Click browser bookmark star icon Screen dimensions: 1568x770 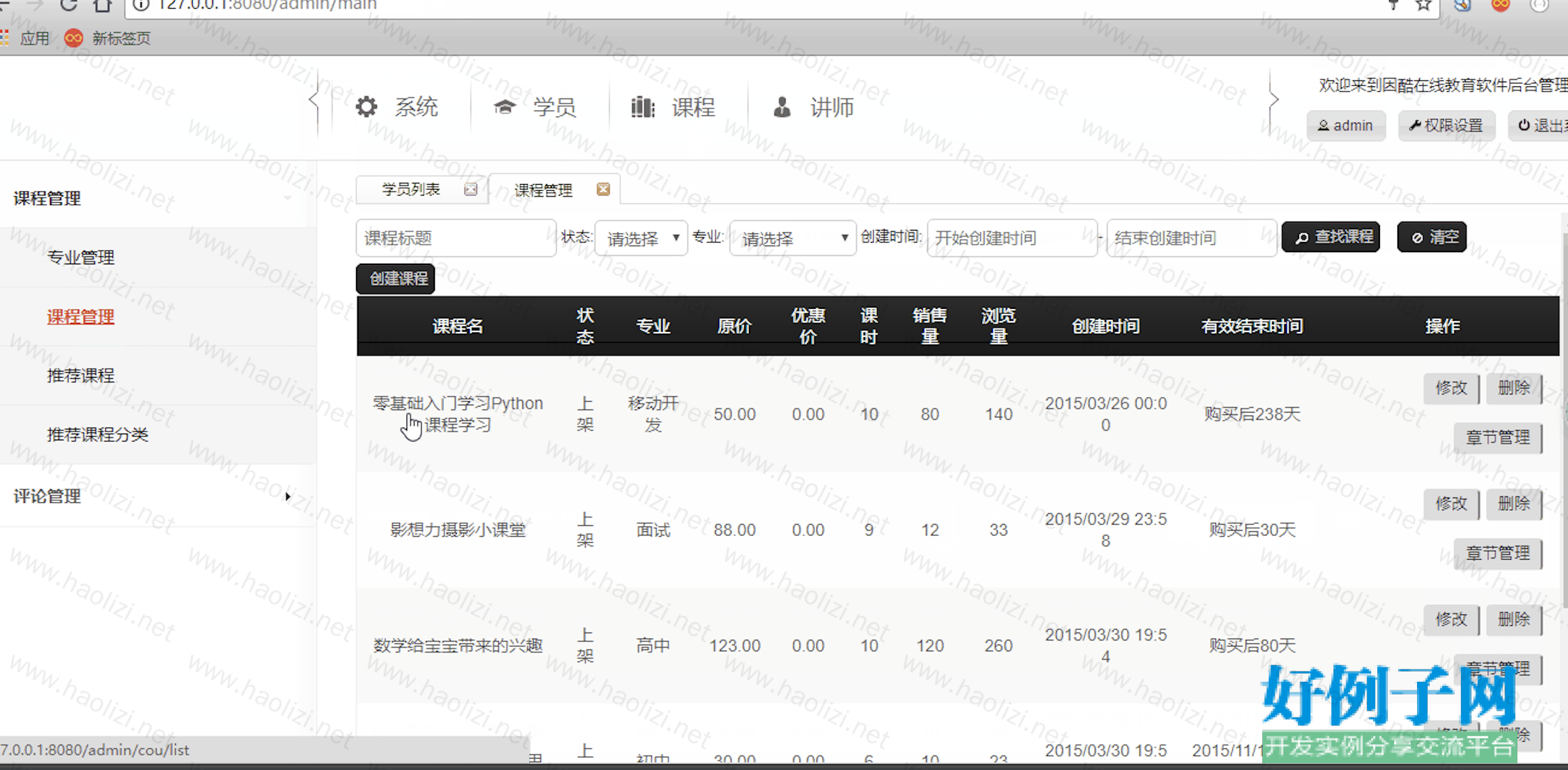(x=1423, y=5)
